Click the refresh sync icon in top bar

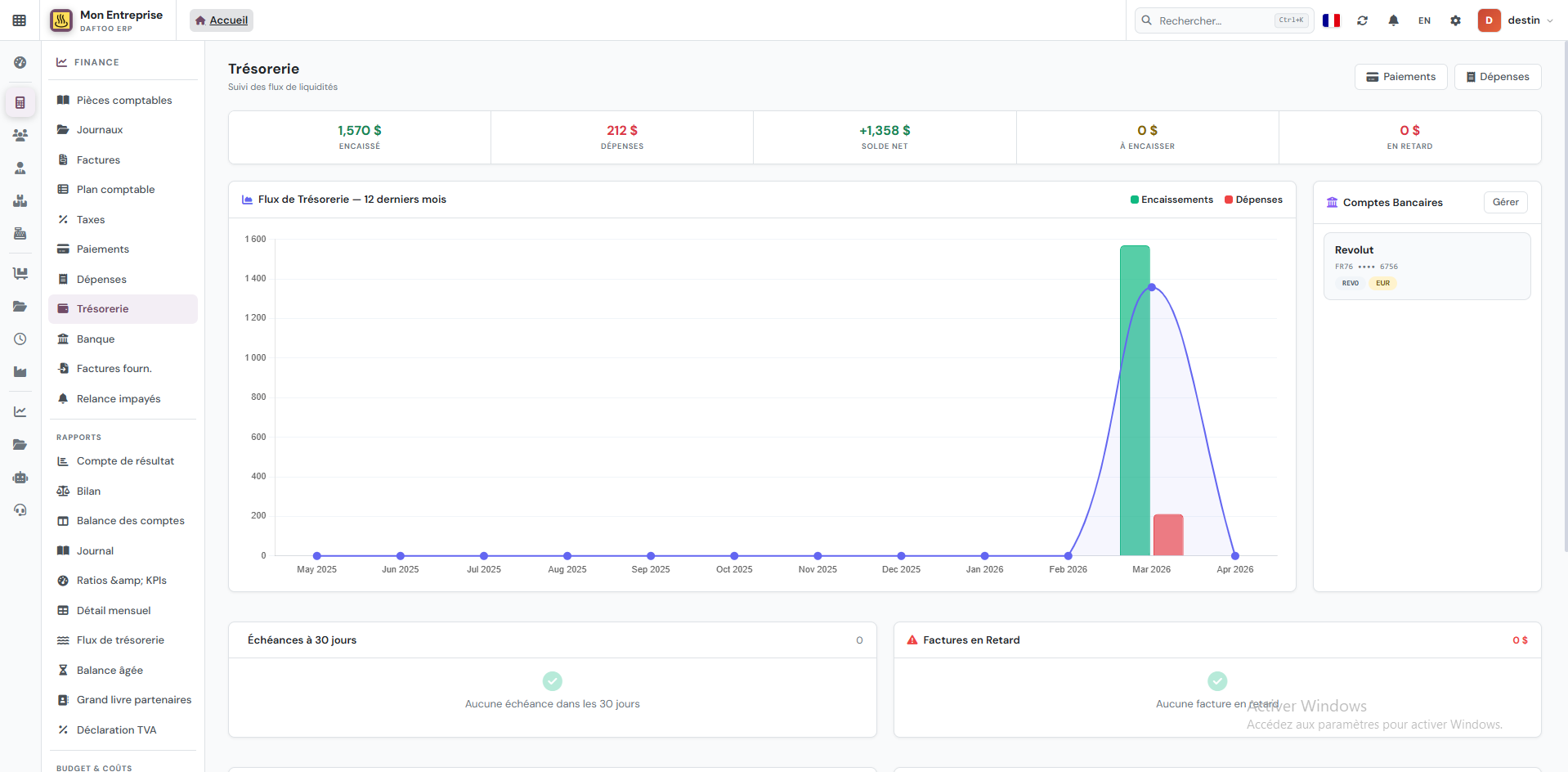1362,20
